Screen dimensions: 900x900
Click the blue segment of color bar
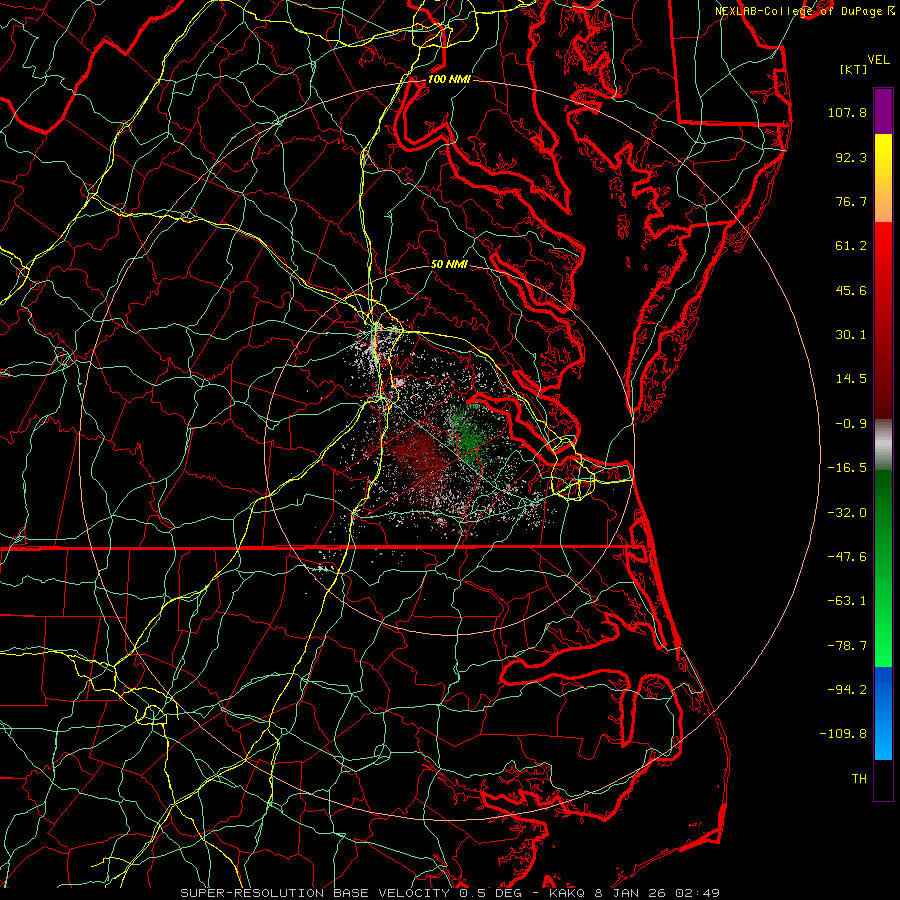[883, 713]
